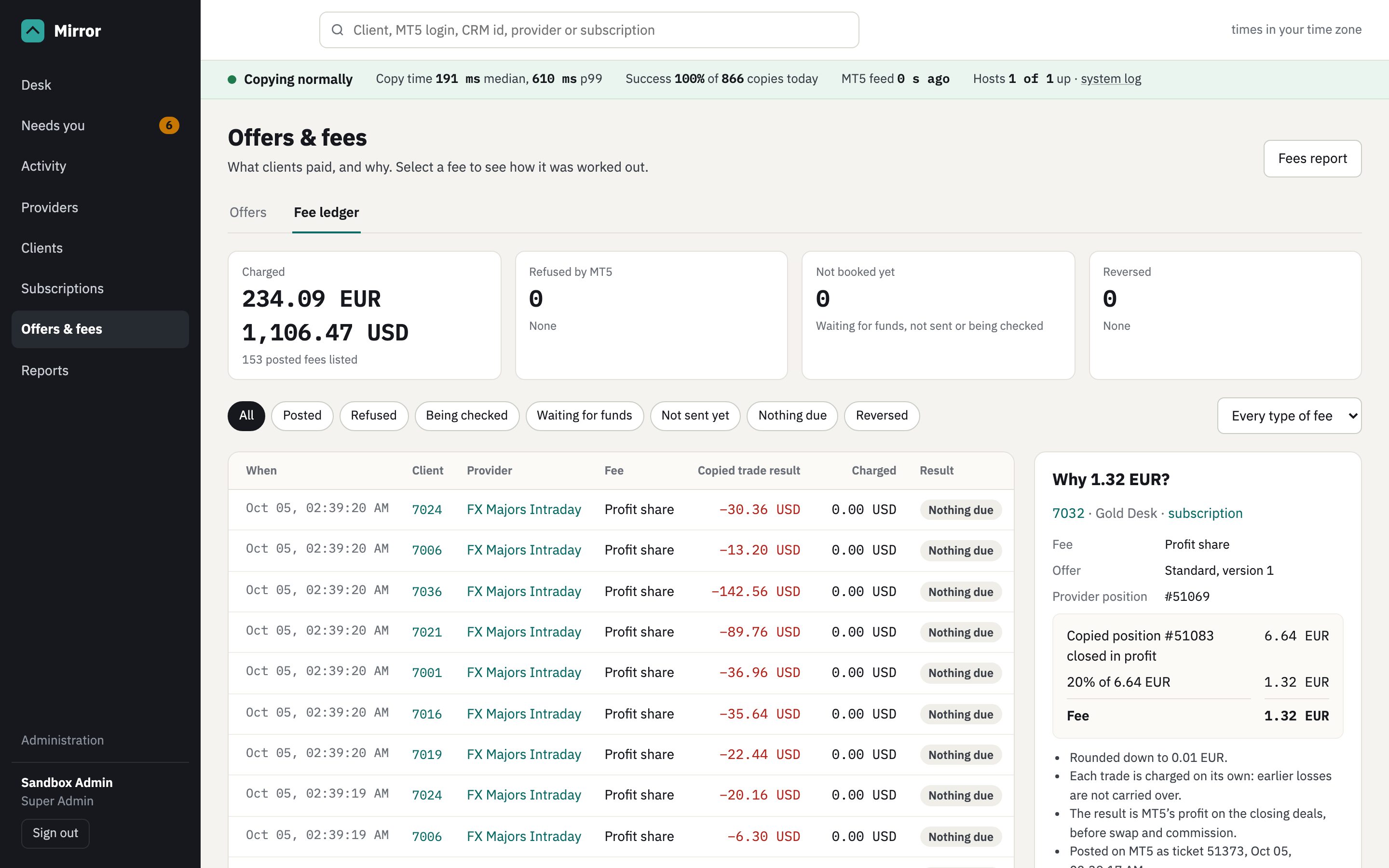This screenshot has height=868, width=1389.
Task: Click the Client column header
Action: point(428,471)
